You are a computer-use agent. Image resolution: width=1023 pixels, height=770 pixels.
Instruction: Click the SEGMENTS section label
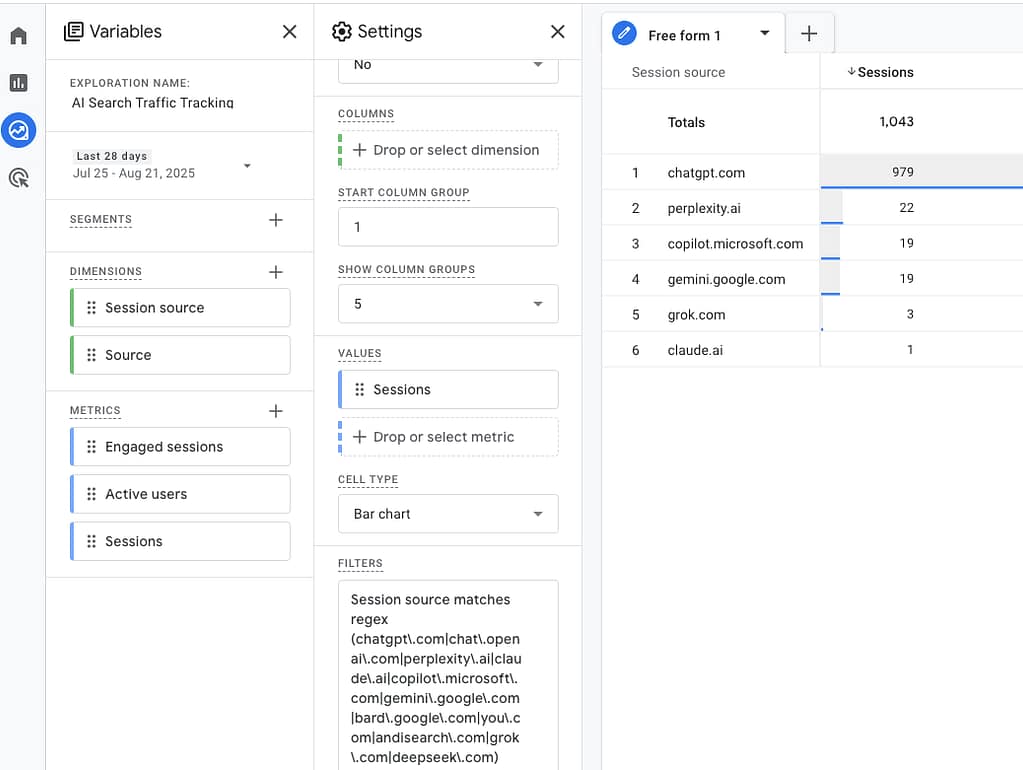[100, 219]
